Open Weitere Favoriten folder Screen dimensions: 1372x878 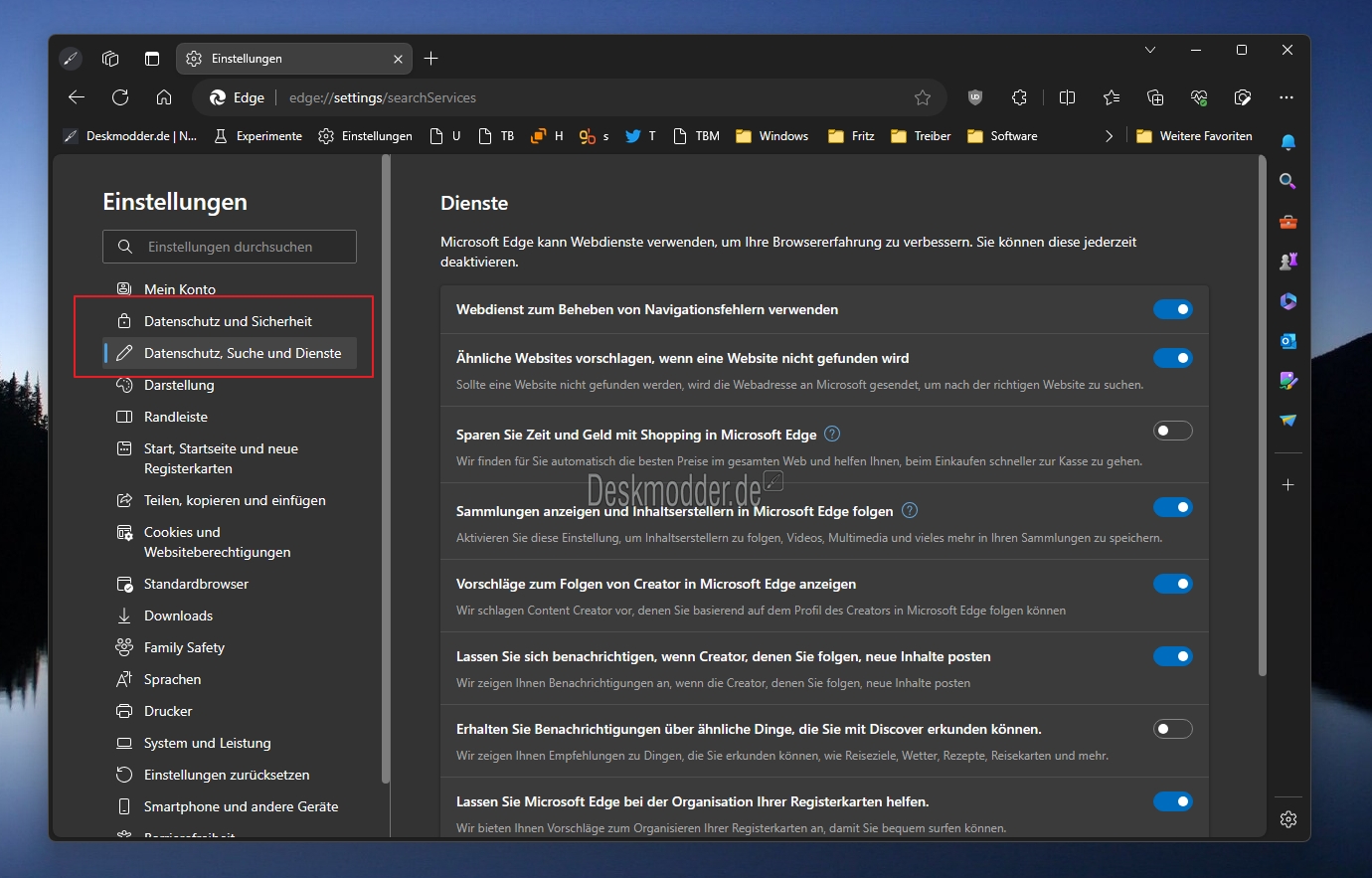(1194, 136)
